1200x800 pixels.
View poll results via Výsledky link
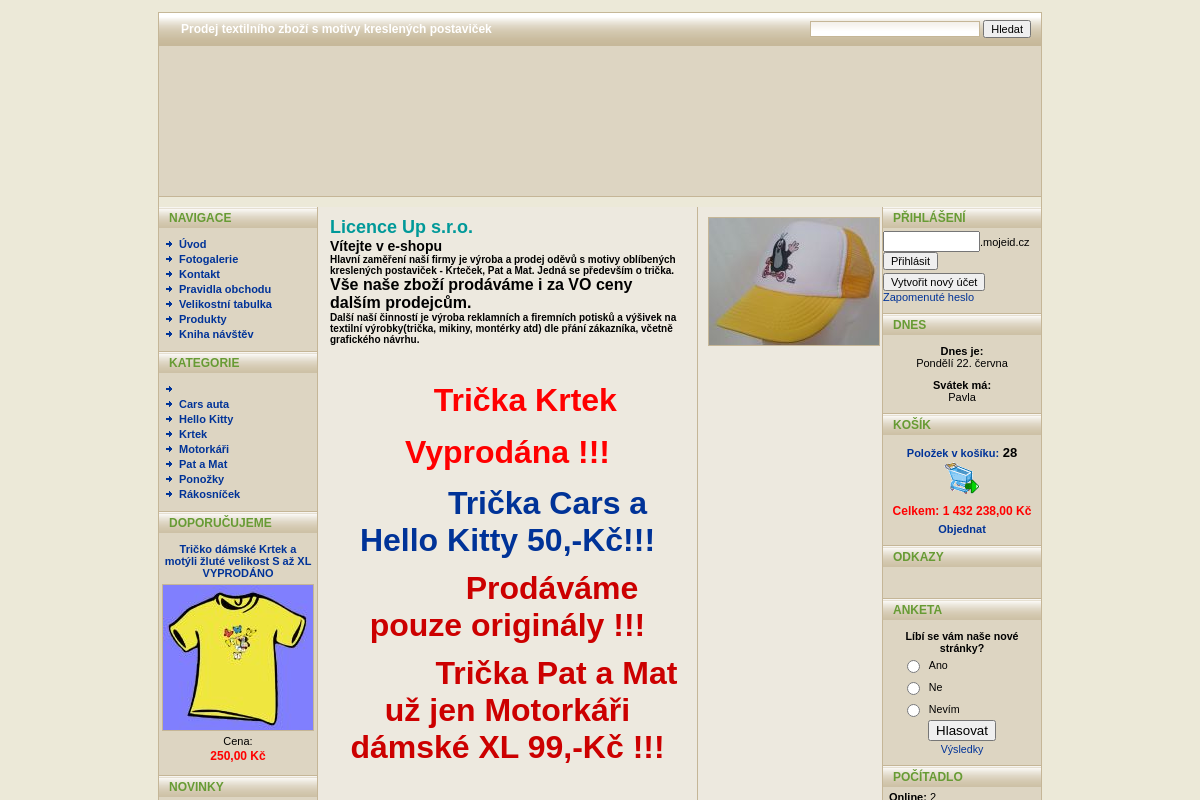(962, 749)
